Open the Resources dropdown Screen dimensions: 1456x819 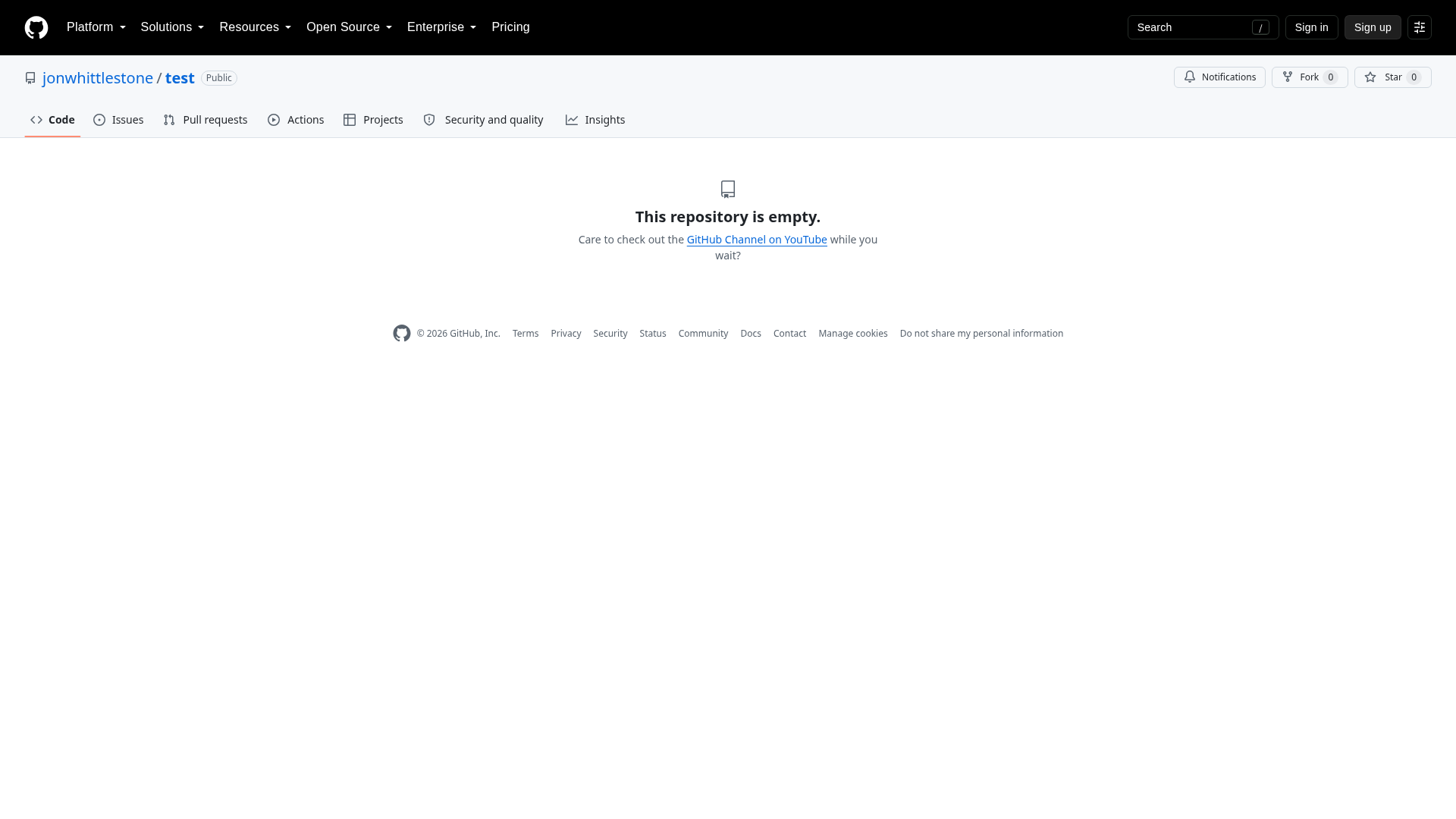255,27
